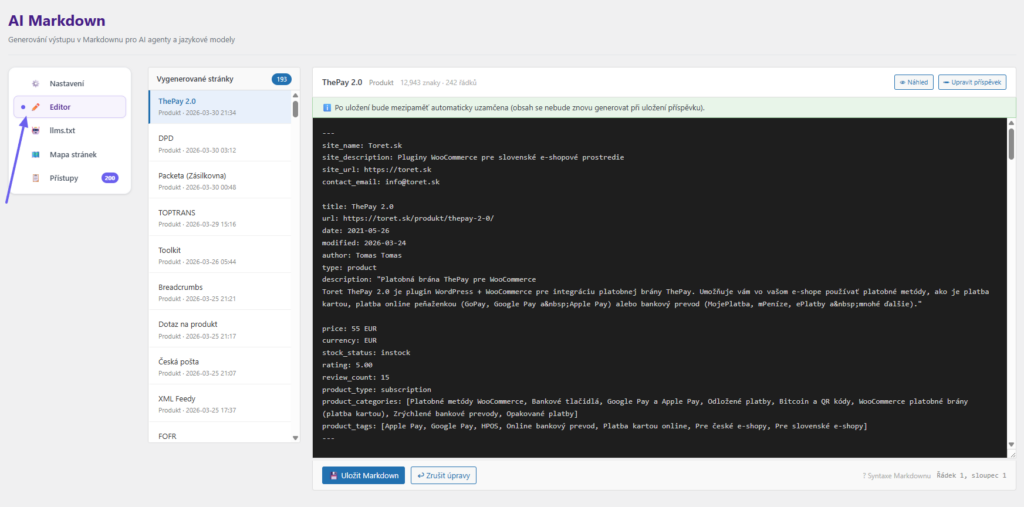Click Zrušit úpravy to discard changes
This screenshot has width=1024, height=507.
(443, 476)
